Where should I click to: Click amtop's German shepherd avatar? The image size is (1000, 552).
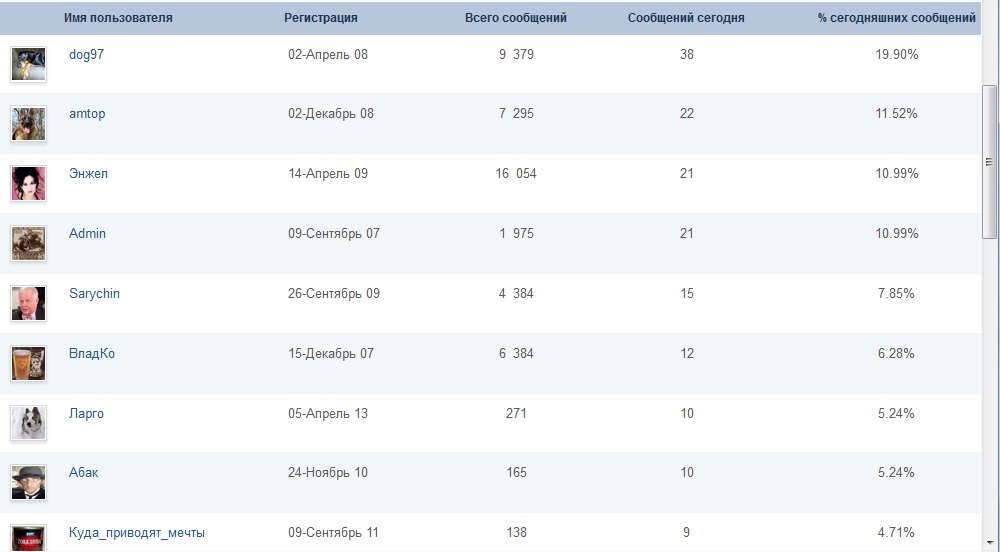(29, 124)
